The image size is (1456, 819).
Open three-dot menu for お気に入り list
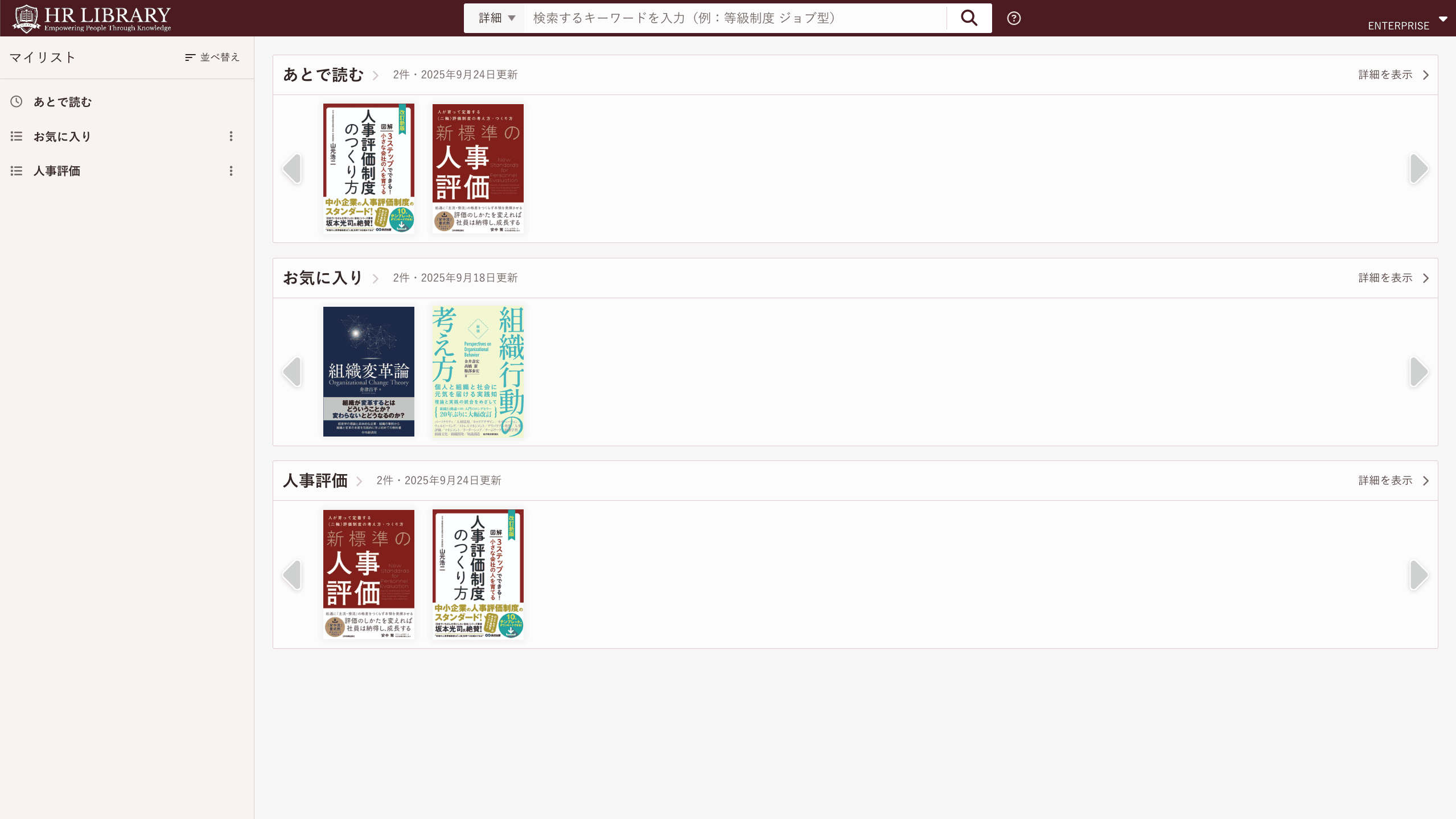[x=231, y=136]
